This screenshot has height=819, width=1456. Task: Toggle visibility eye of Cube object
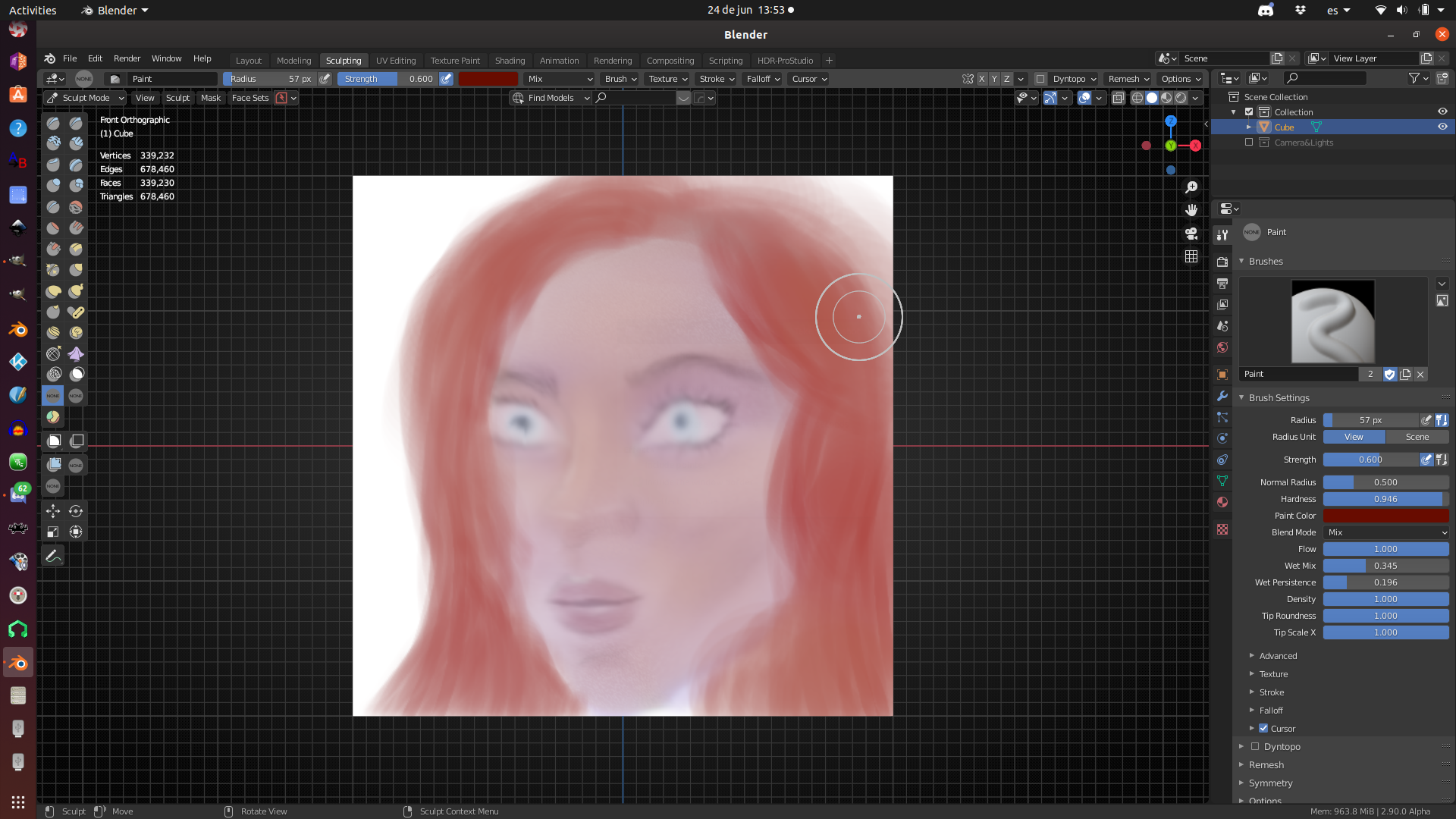point(1442,127)
